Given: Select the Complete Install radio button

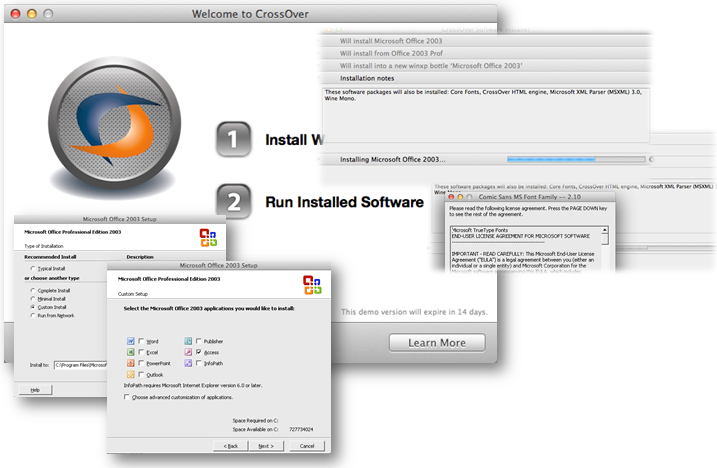Looking at the screenshot, I should pos(32,290).
